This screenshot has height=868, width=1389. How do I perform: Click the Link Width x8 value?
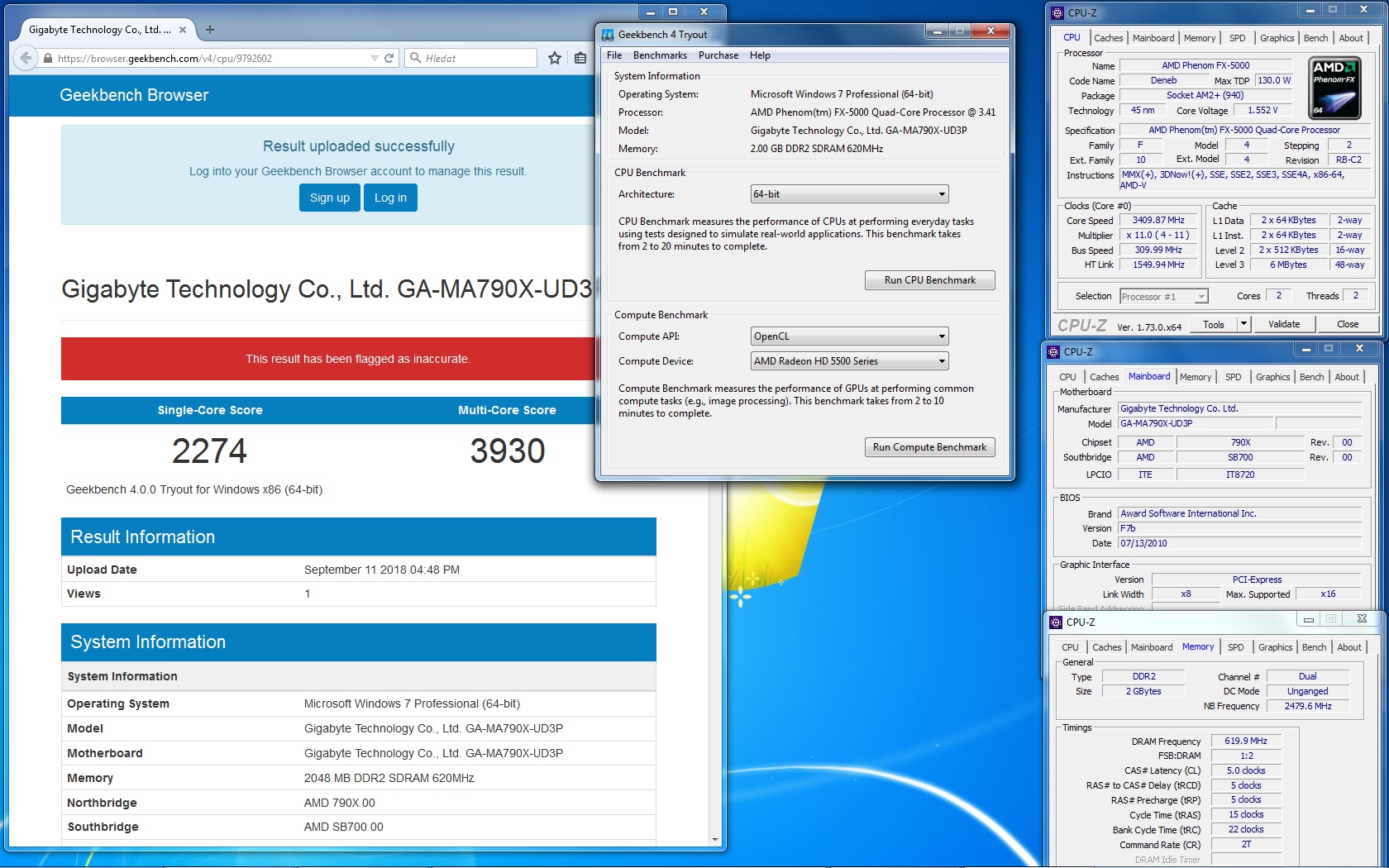(x=1186, y=594)
